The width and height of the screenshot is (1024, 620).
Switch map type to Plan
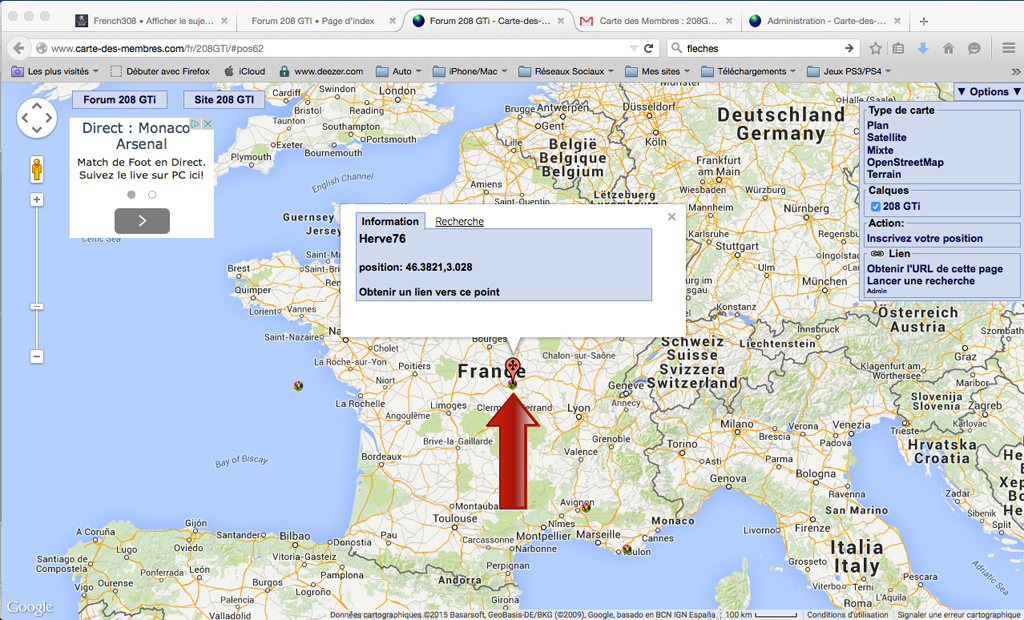point(878,125)
